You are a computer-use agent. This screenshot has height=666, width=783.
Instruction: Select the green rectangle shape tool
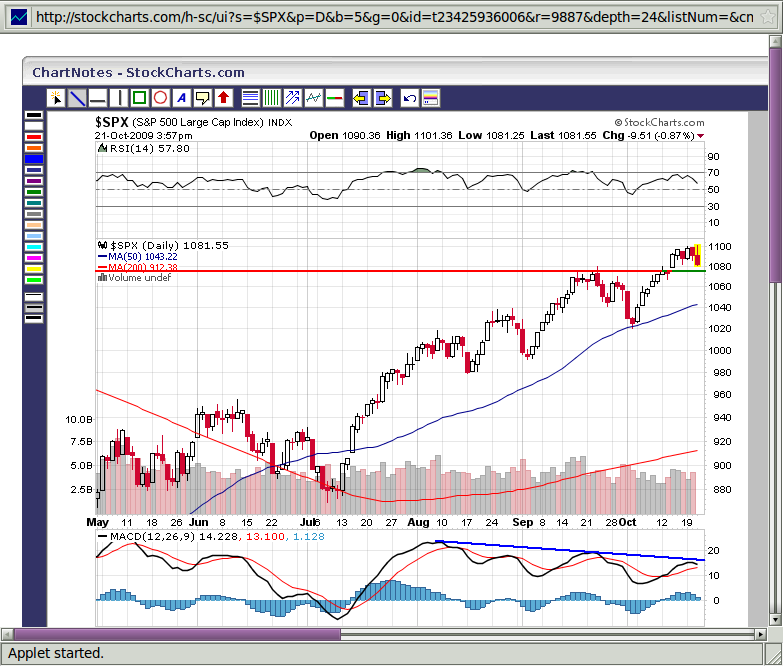click(x=140, y=98)
